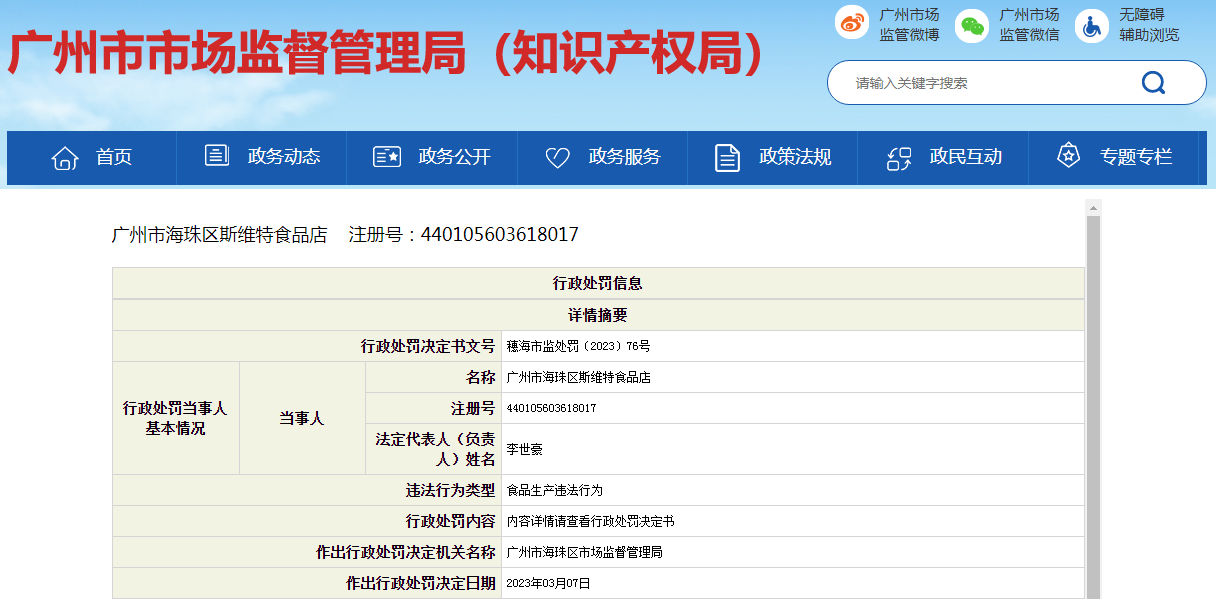Click the badge icon beside 专题专栏
The width and height of the screenshot is (1216, 599).
coord(1069,156)
